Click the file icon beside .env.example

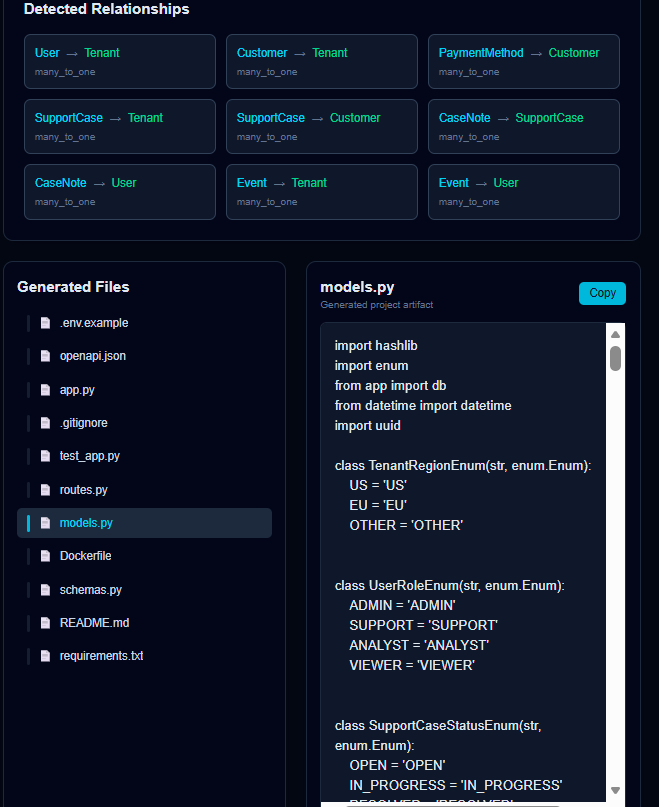(x=45, y=322)
